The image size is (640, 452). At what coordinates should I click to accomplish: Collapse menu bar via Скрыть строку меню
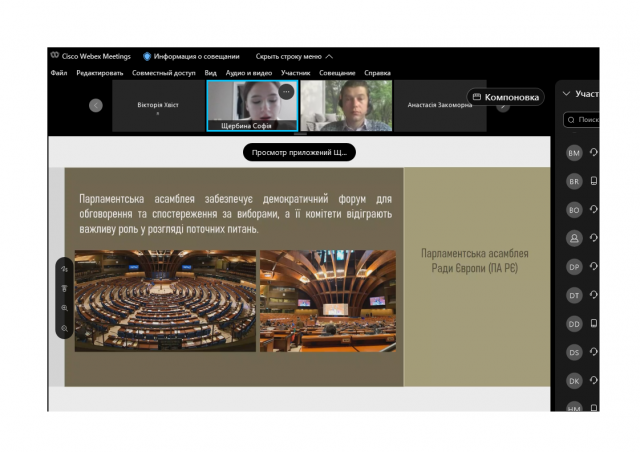(x=294, y=56)
